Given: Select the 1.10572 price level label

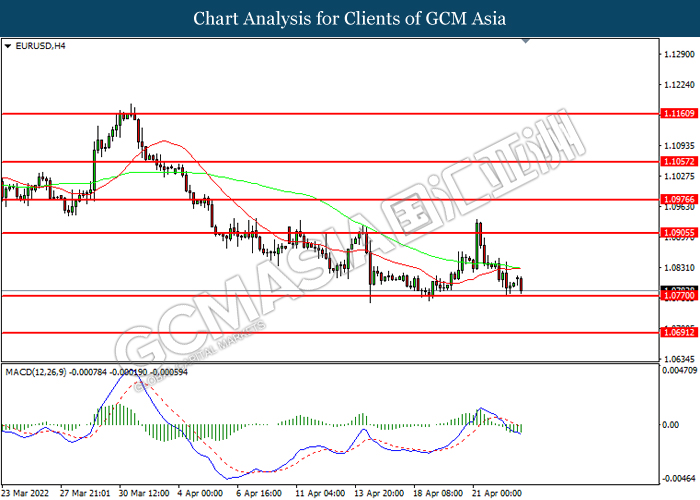Looking at the screenshot, I should pyautogui.click(x=679, y=162).
